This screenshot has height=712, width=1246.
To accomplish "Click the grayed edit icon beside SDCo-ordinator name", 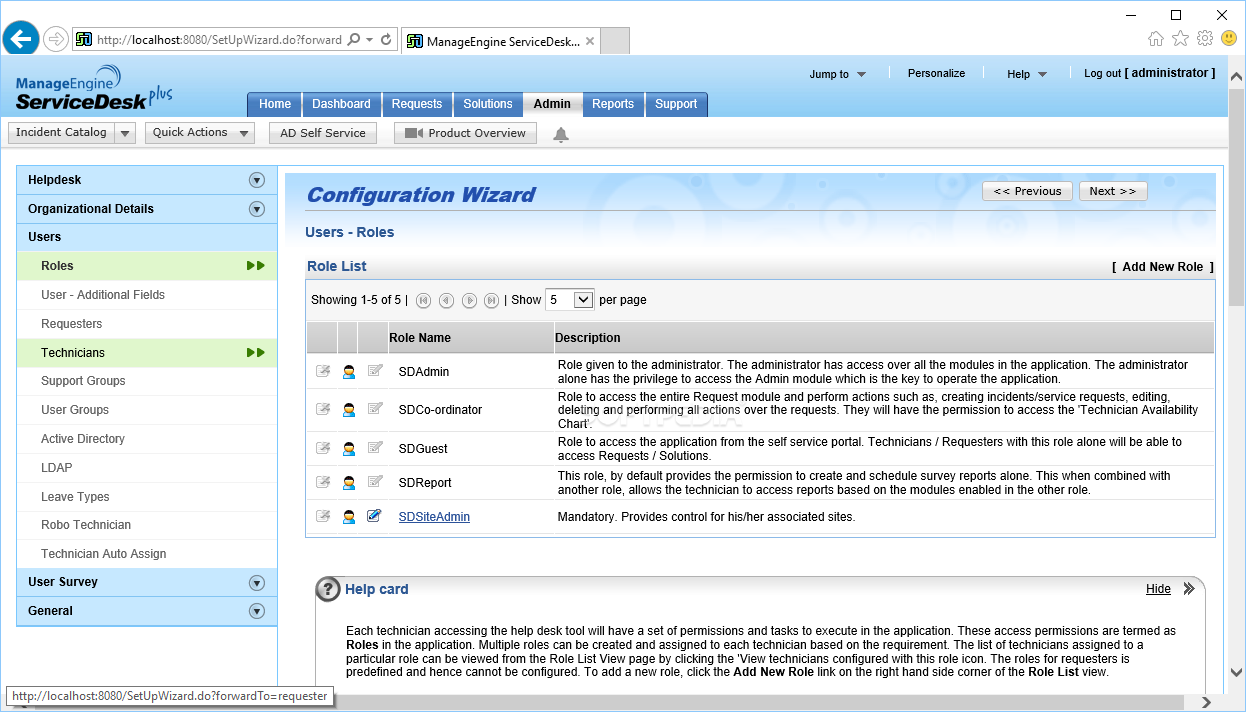I will (x=374, y=408).
